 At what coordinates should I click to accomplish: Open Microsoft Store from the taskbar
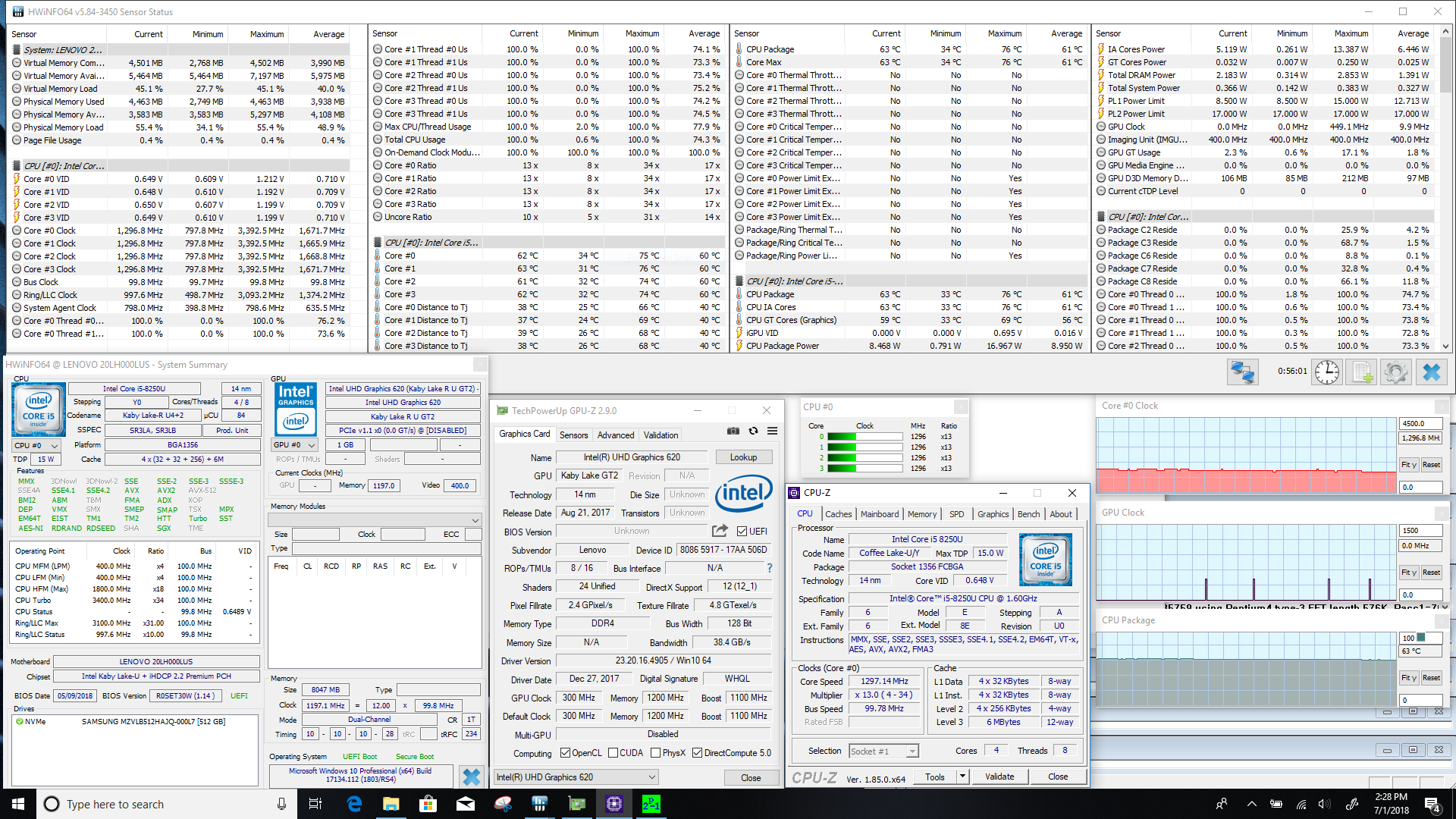428,804
